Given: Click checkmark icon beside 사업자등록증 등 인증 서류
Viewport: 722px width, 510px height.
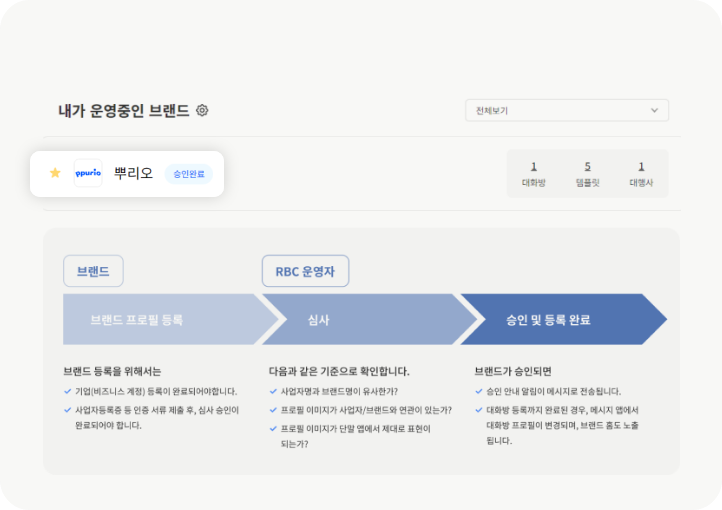Looking at the screenshot, I should pyautogui.click(x=68, y=410).
